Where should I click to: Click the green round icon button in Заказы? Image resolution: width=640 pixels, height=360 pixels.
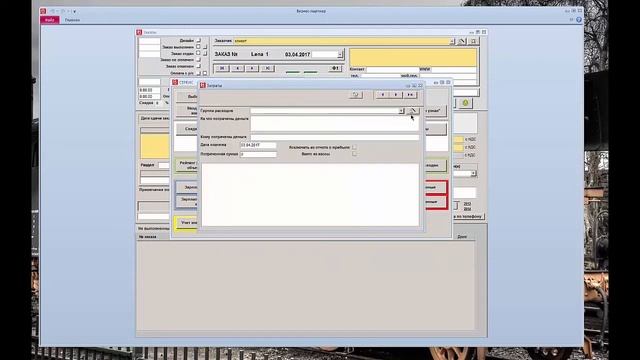(465, 103)
